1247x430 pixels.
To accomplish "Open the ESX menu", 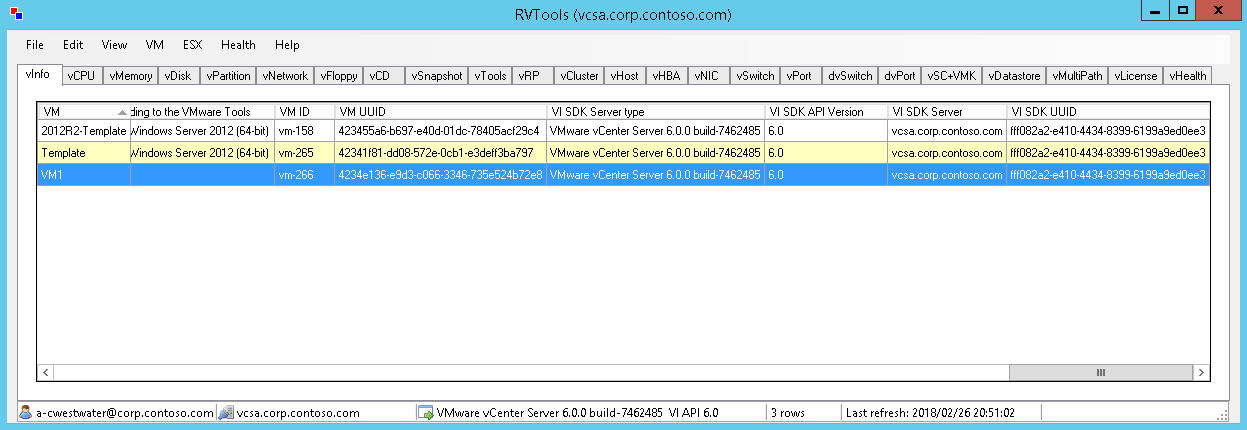I will [x=192, y=45].
